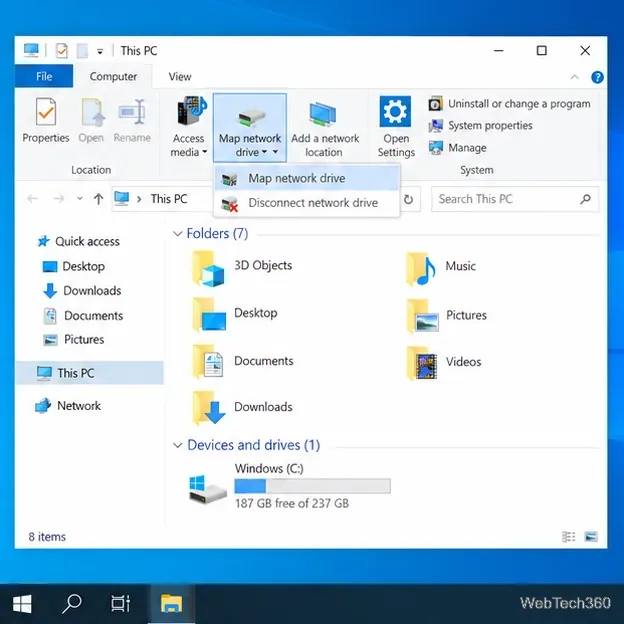Screen dimensions: 624x624
Task: Collapse the ribbon with the chevron
Action: point(574,77)
